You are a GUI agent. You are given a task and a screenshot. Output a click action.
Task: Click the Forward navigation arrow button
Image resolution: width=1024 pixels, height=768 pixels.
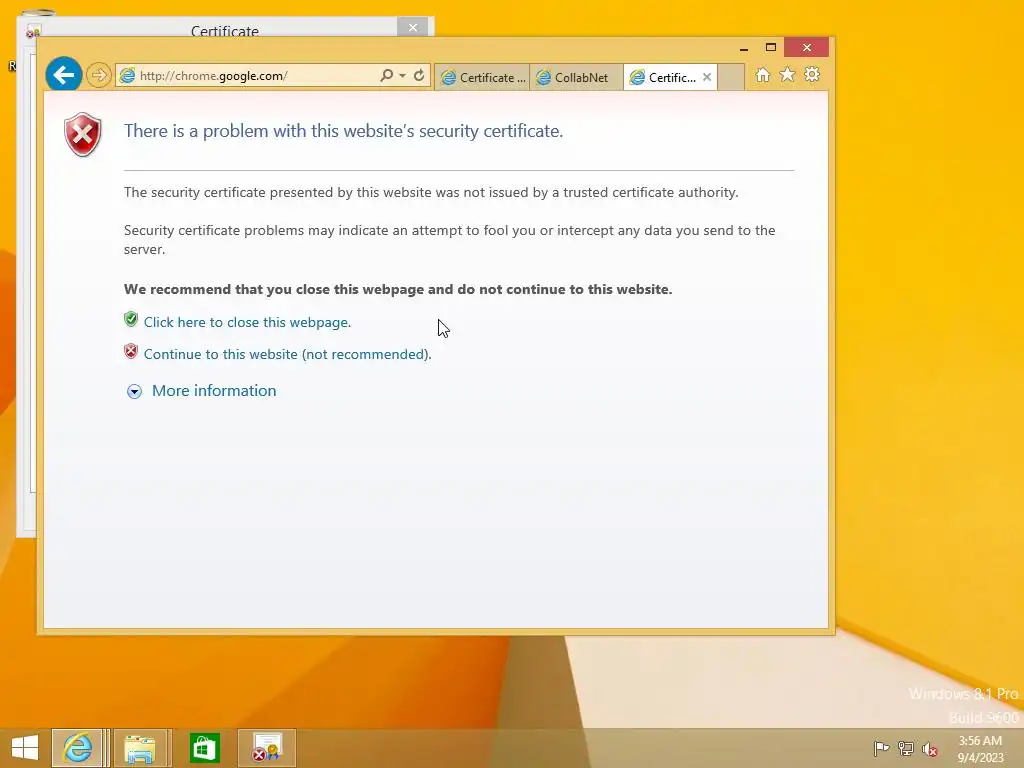point(99,75)
